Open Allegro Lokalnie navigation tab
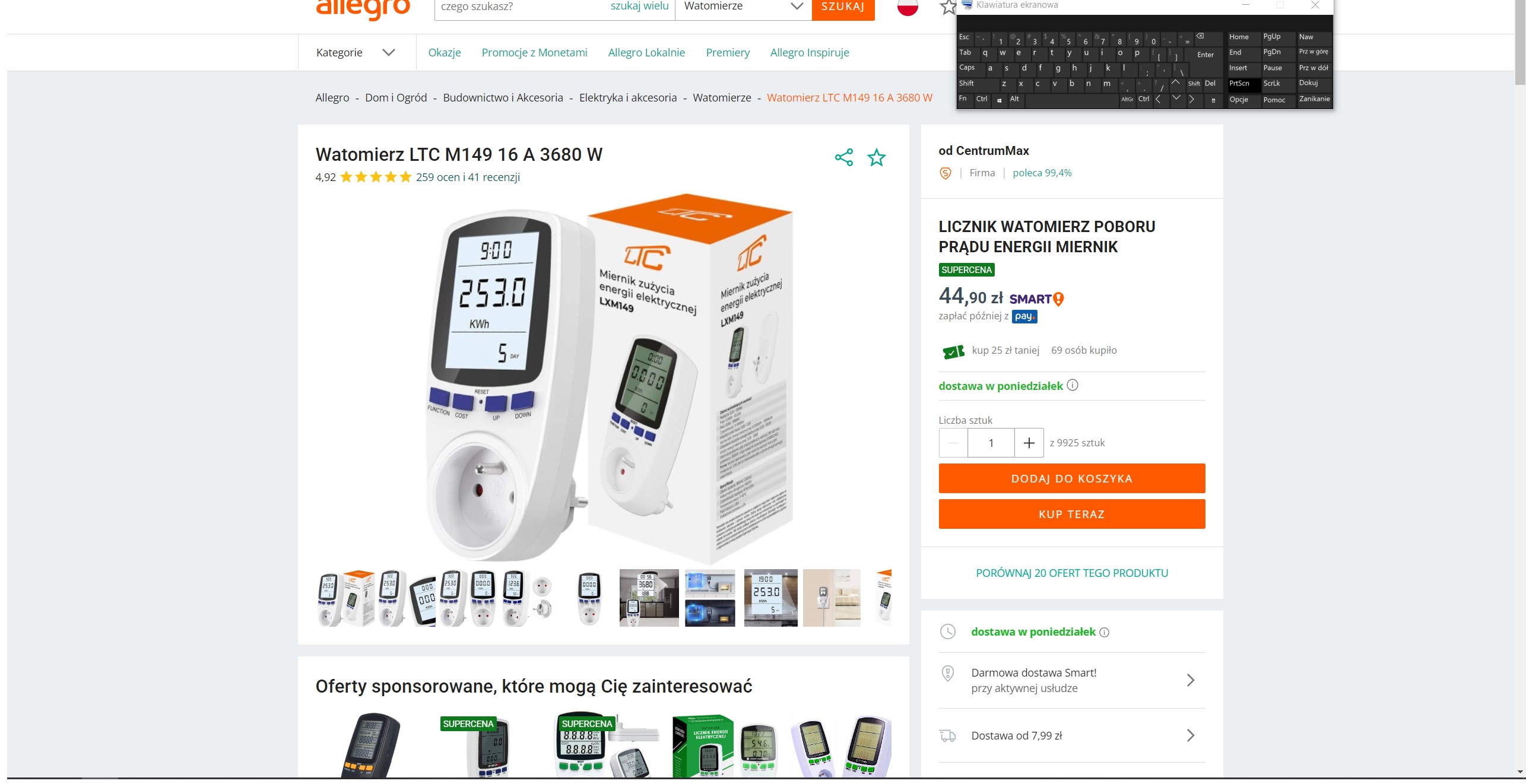The image size is (1526, 784). point(646,52)
